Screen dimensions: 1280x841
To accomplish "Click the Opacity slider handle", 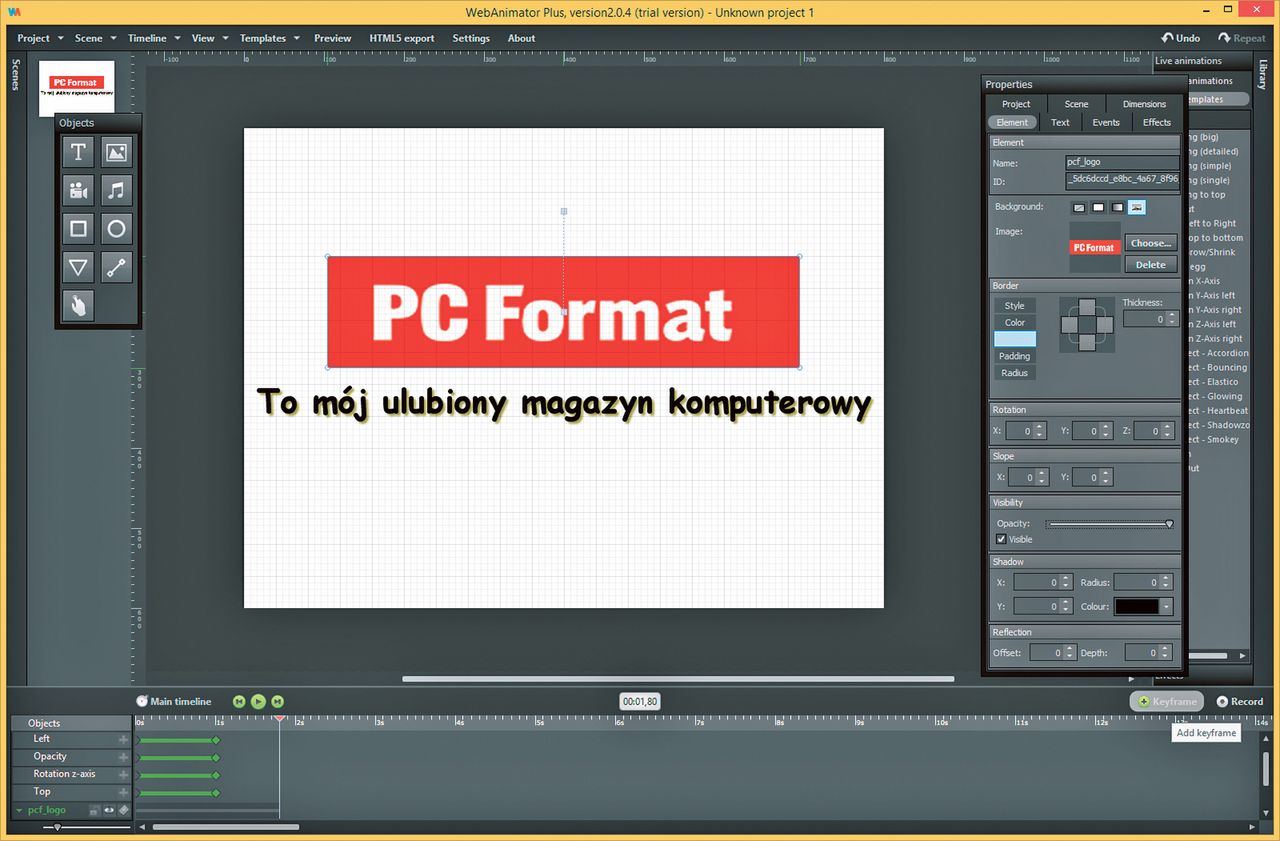I will point(1169,524).
